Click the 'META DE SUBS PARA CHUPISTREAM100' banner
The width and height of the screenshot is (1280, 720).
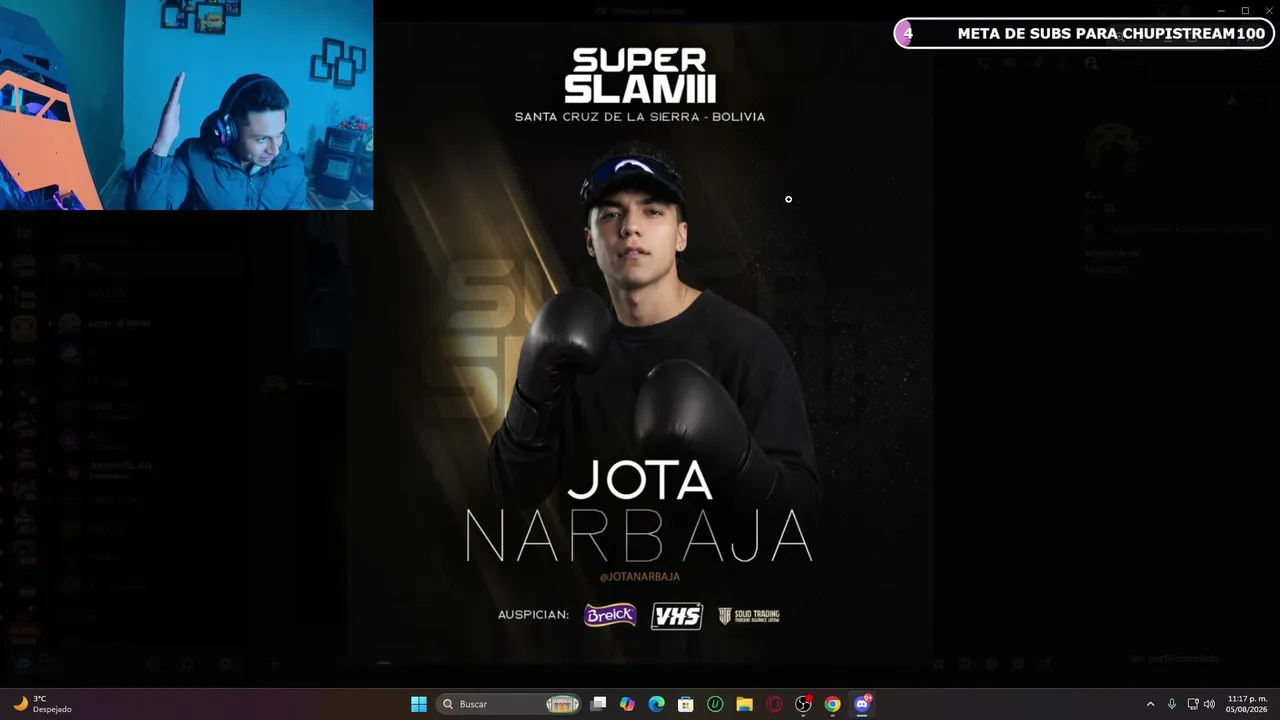[x=1084, y=33]
